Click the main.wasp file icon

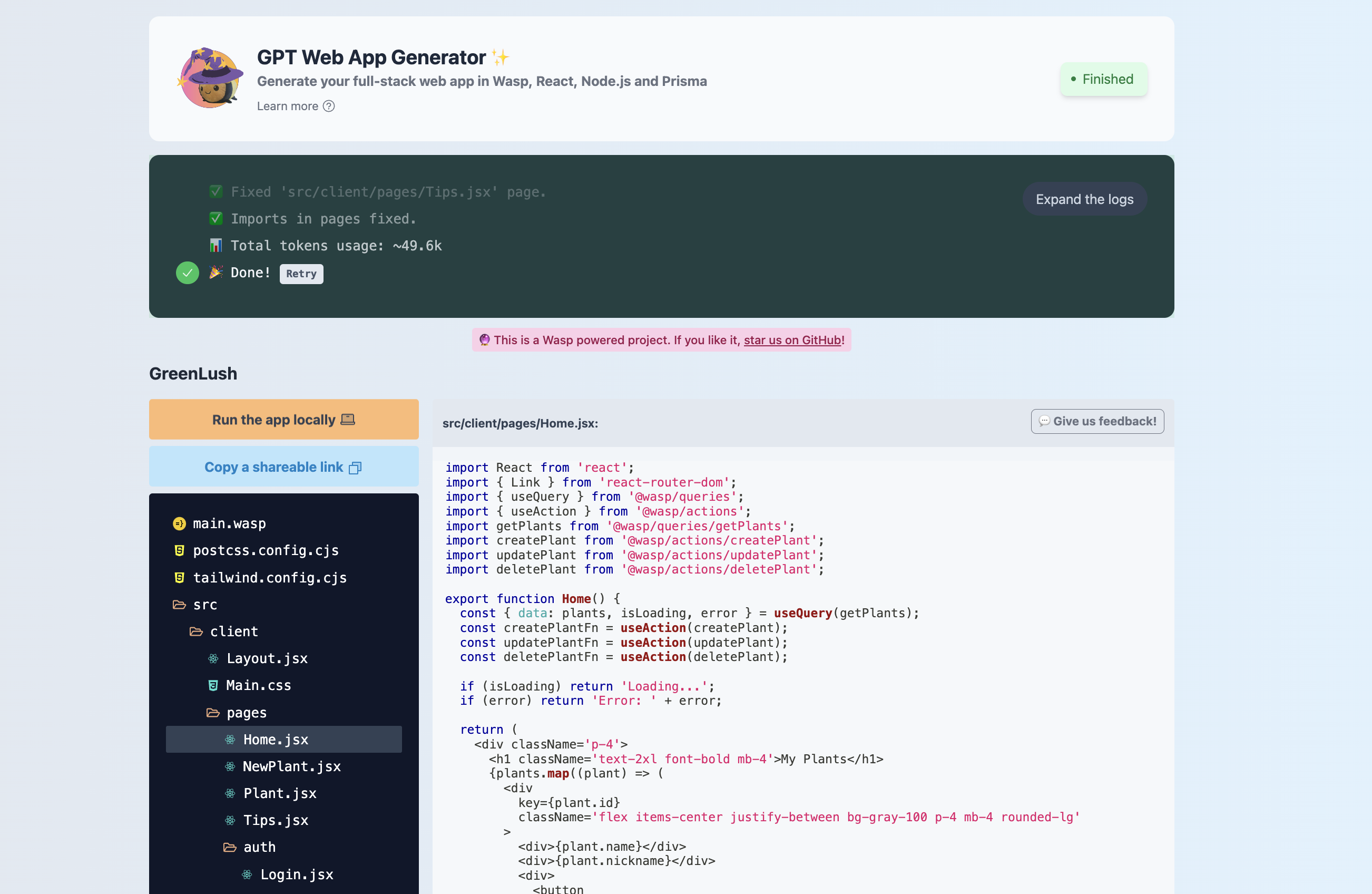click(179, 524)
